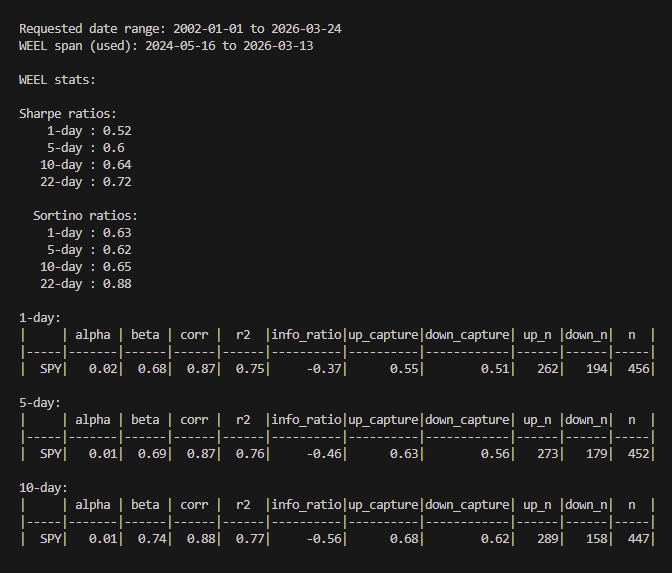
Task: Click the beta value 0.74
Action: [x=152, y=538]
